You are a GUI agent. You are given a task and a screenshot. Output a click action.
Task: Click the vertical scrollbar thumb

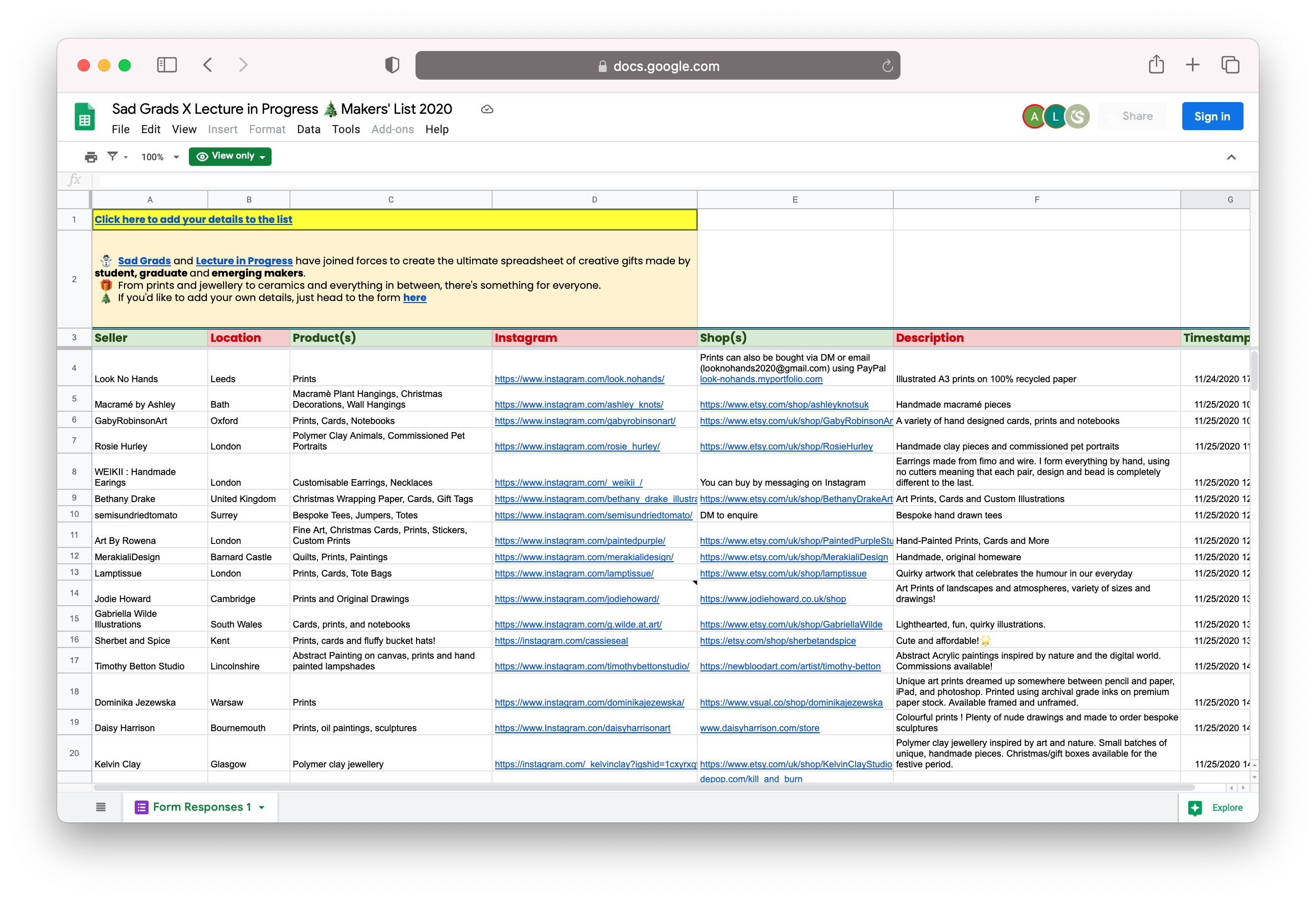click(1254, 372)
